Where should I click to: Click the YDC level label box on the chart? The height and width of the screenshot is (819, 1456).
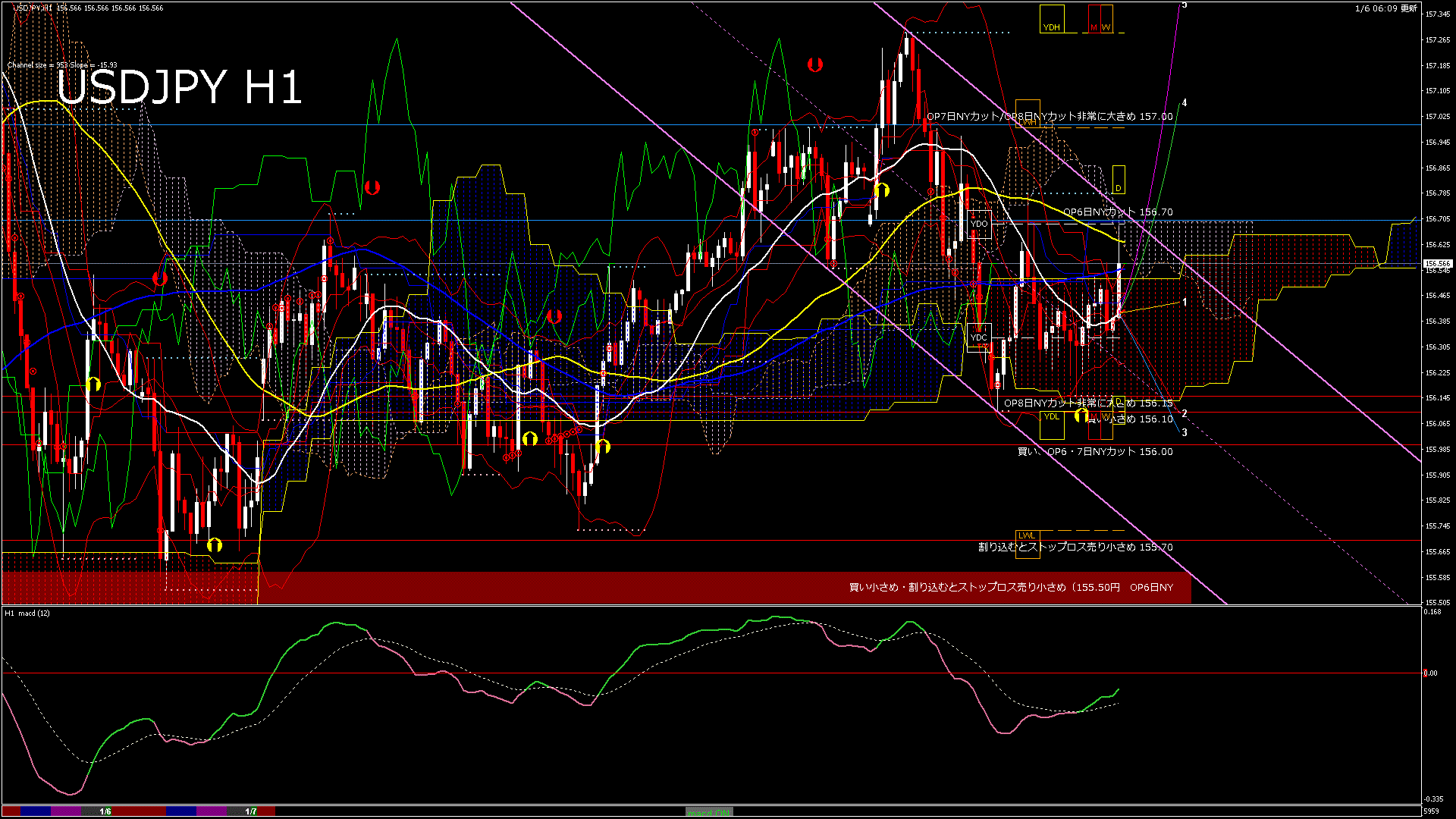[981, 337]
